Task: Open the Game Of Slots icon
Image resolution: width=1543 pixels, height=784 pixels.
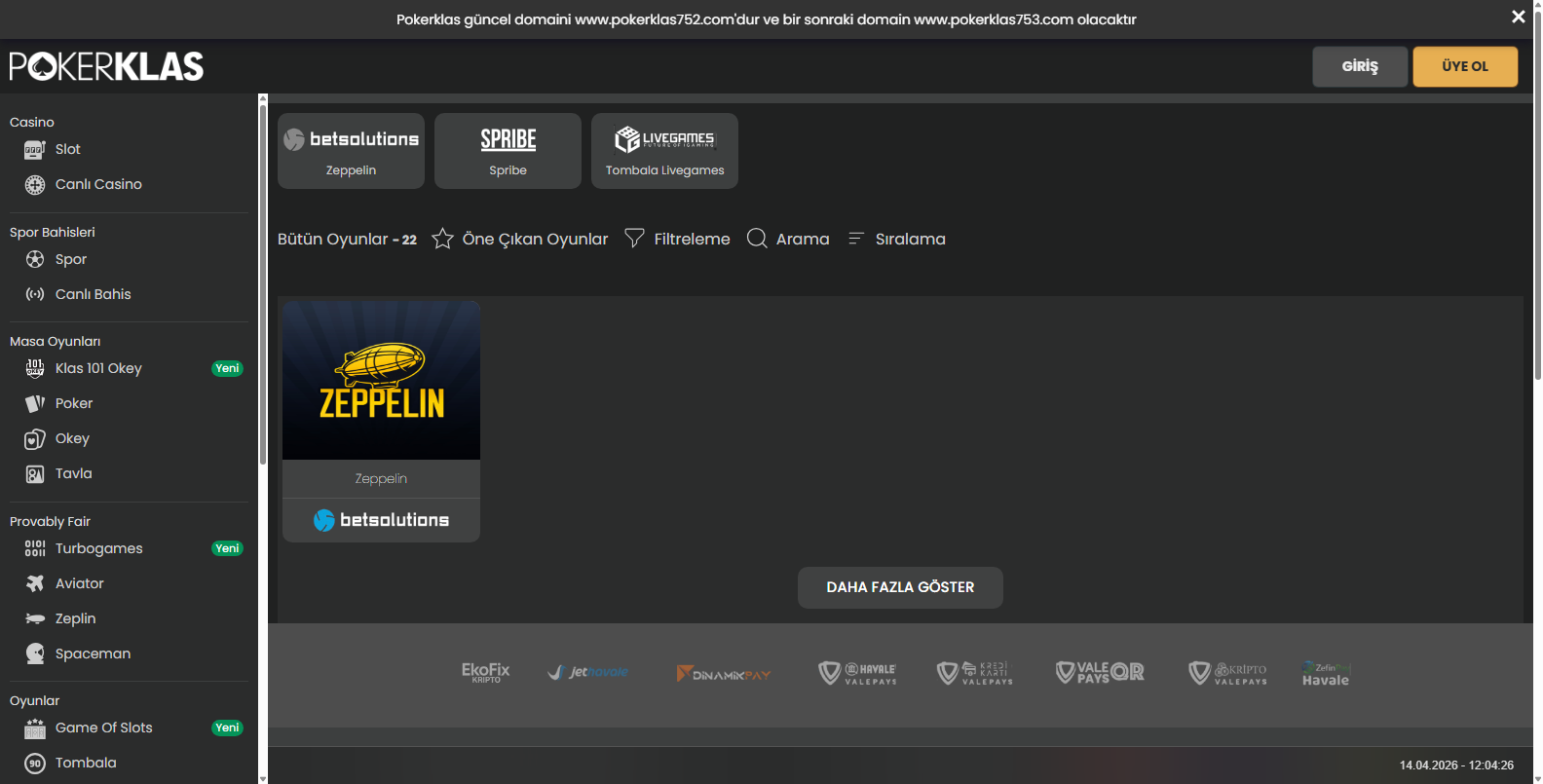Action: [x=35, y=728]
